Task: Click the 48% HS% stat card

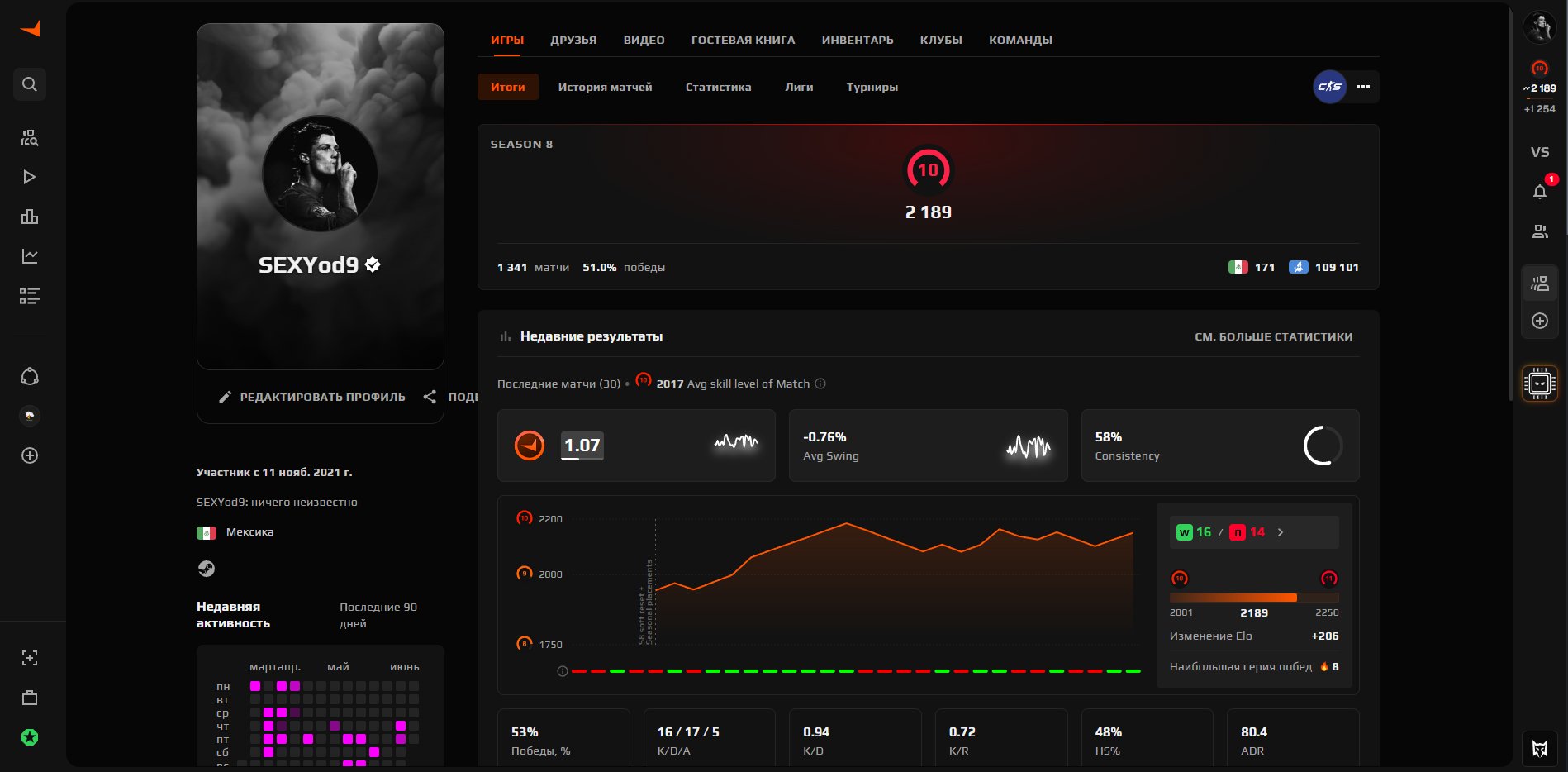Action: click(1147, 739)
